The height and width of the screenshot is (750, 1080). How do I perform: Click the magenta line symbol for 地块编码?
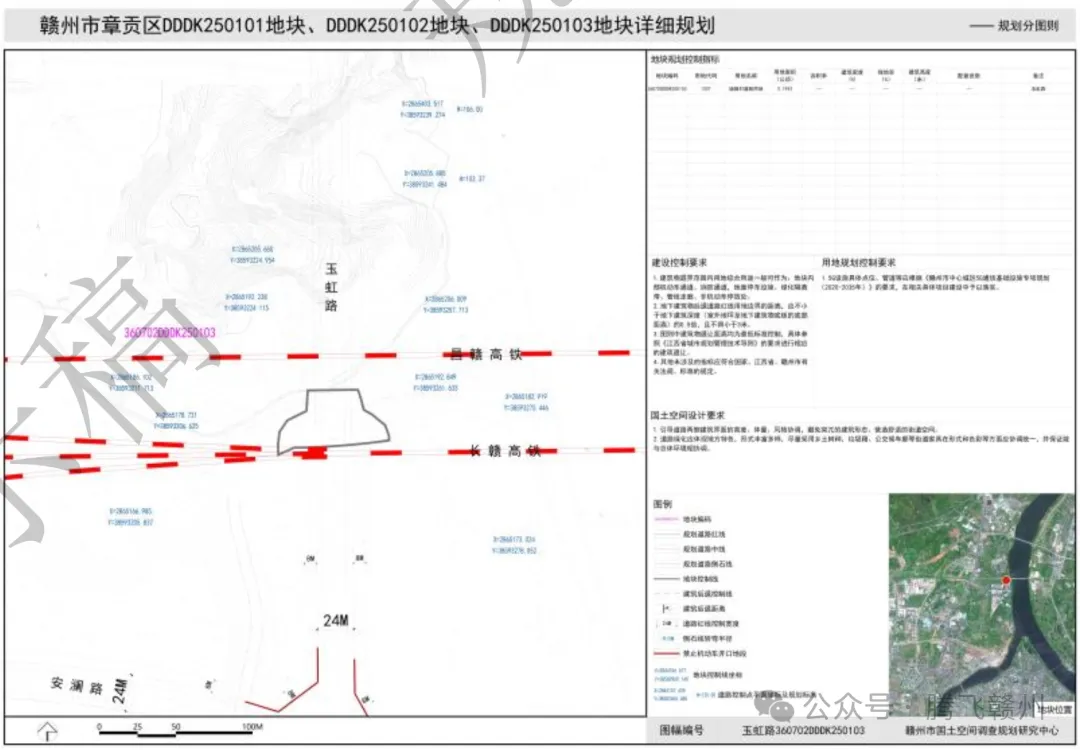click(x=665, y=519)
